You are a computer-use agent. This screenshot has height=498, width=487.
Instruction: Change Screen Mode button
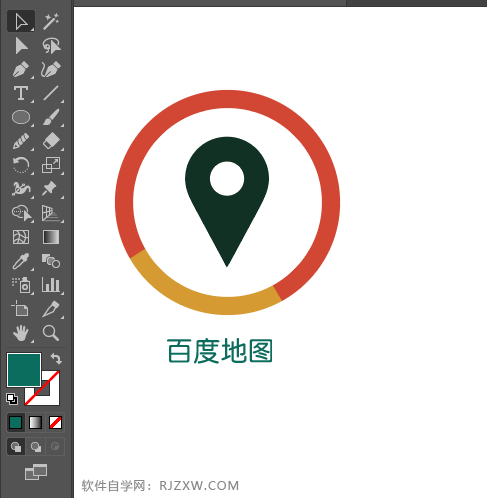click(36, 472)
